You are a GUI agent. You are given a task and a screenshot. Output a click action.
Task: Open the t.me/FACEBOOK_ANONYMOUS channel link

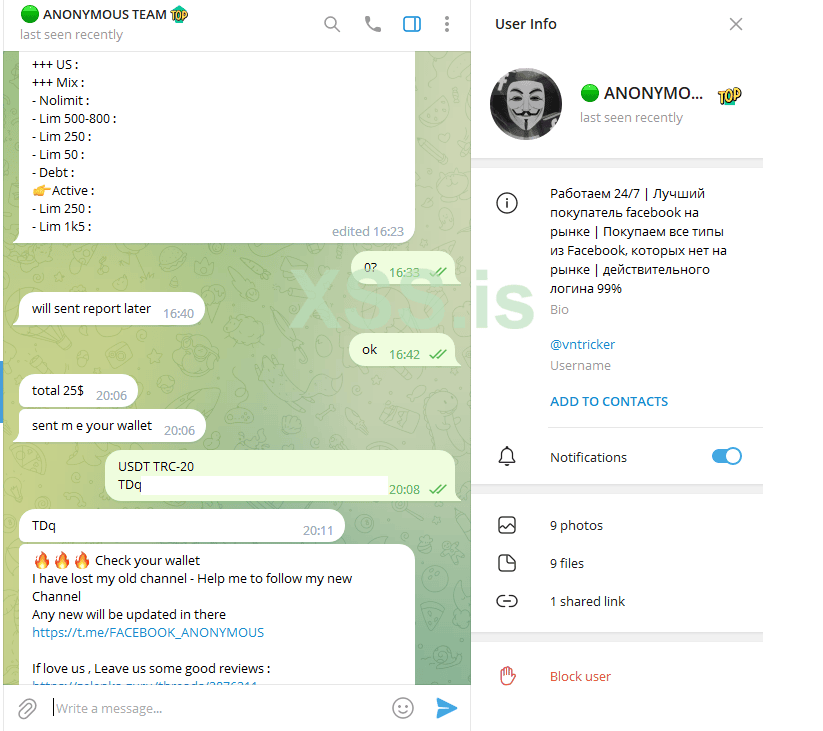pos(148,632)
